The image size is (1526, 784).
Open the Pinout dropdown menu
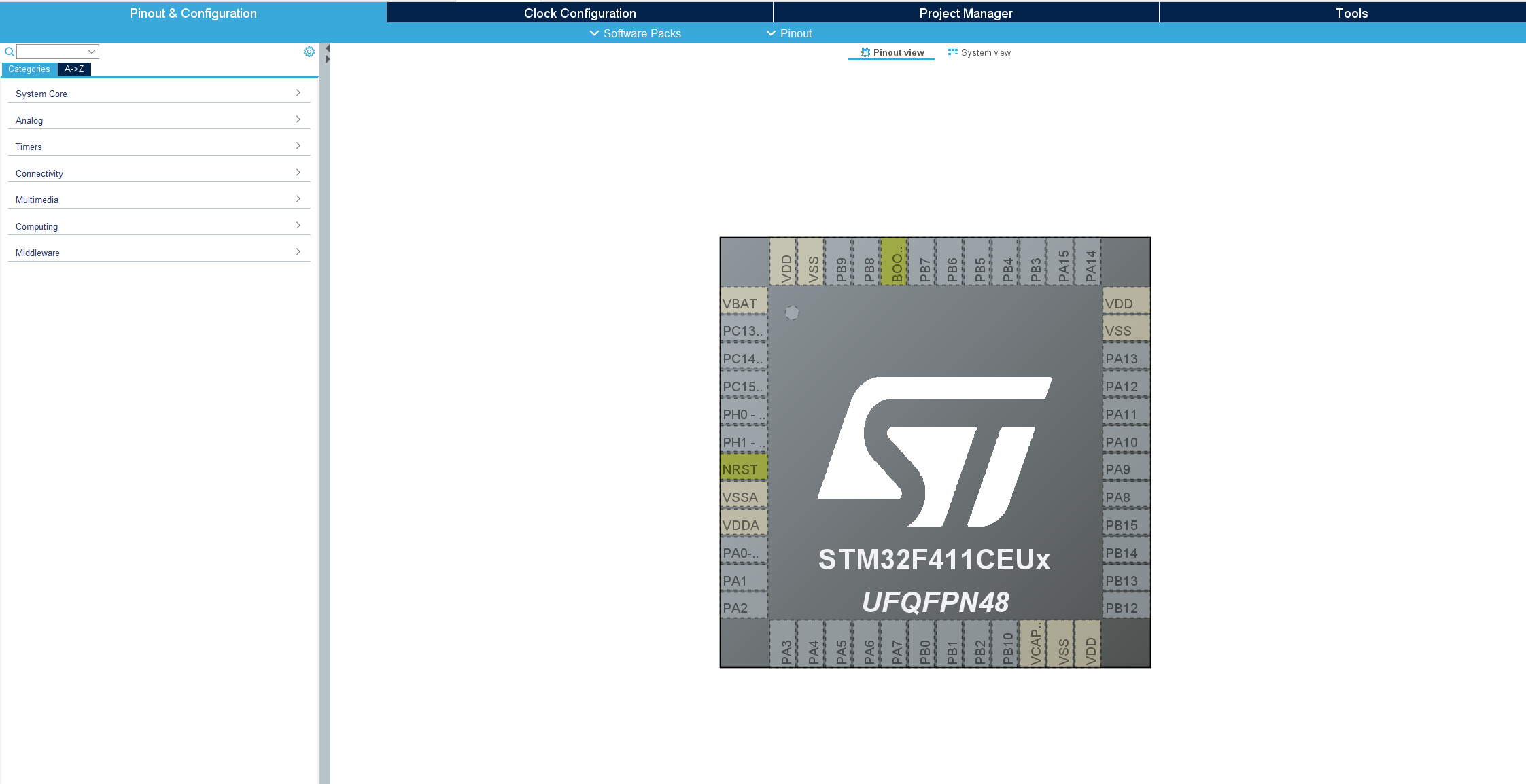click(x=788, y=33)
